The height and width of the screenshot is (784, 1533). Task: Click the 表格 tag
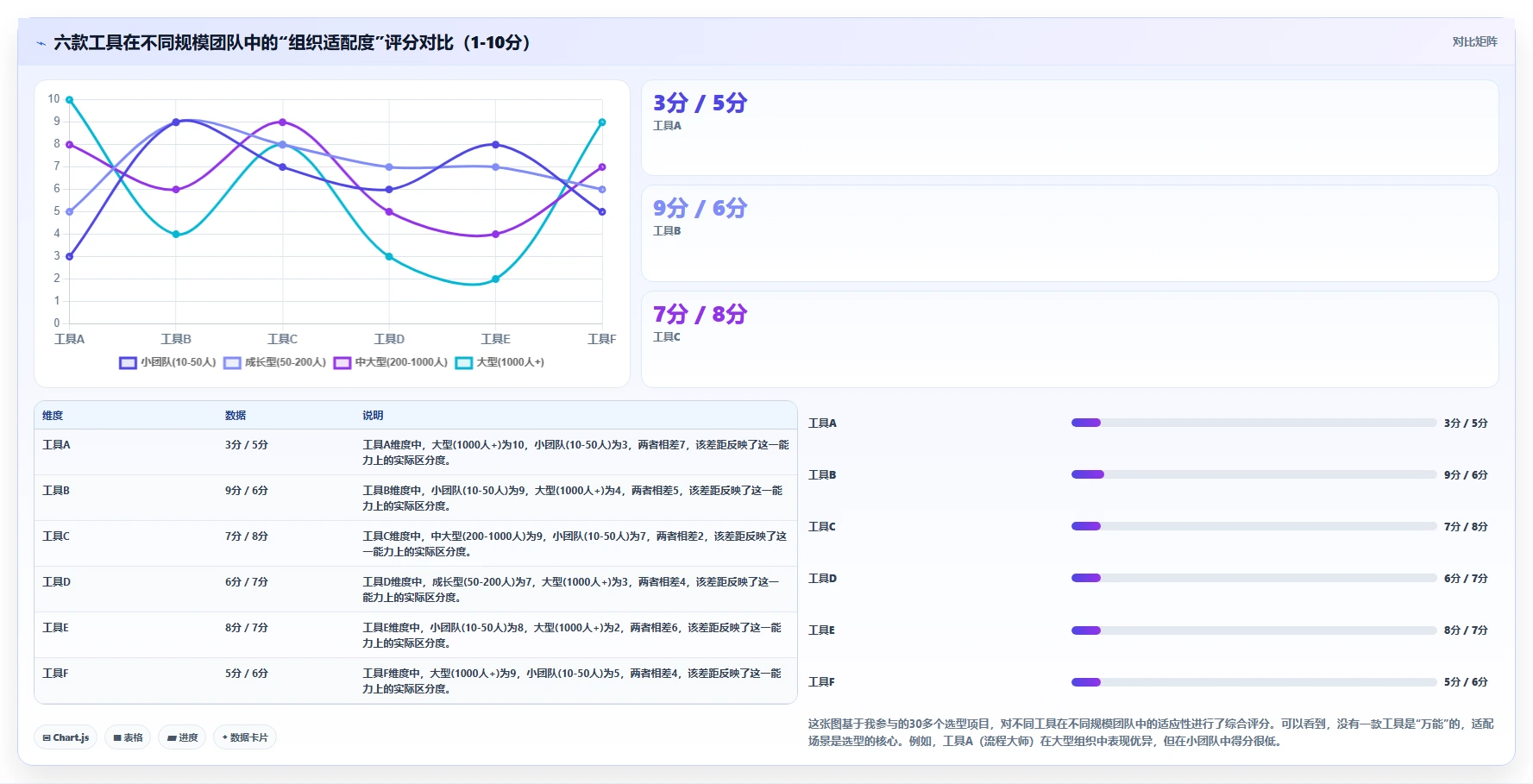click(x=128, y=737)
